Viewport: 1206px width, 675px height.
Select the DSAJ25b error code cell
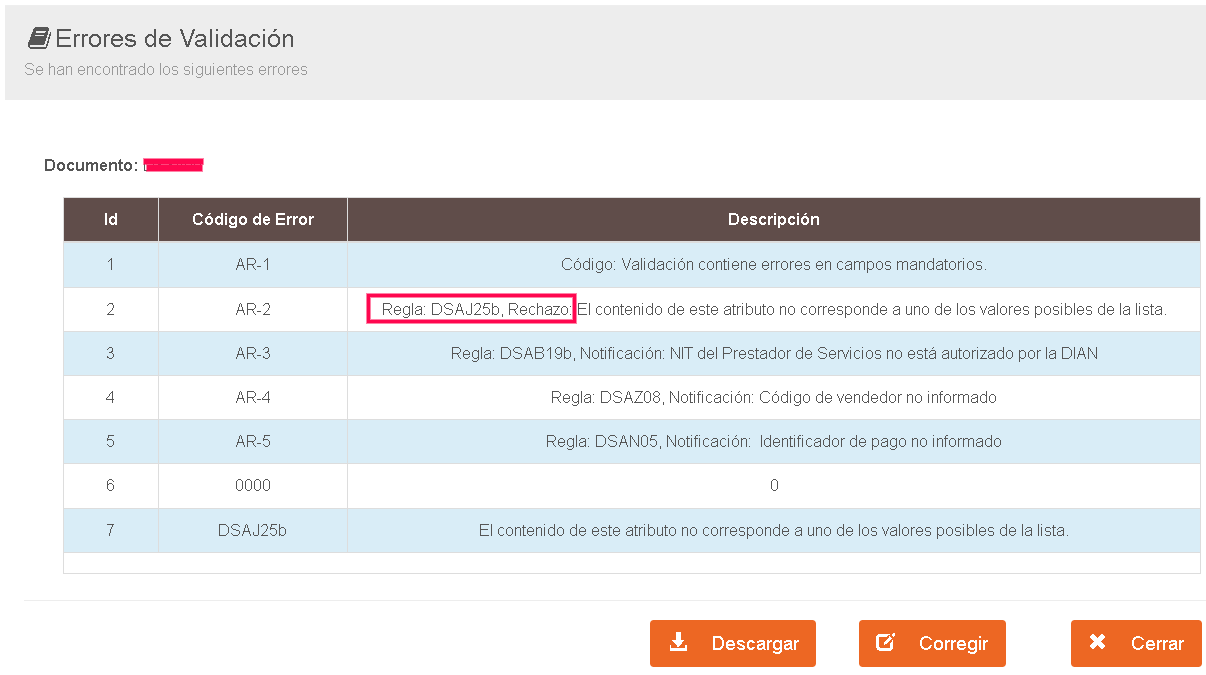[x=253, y=530]
